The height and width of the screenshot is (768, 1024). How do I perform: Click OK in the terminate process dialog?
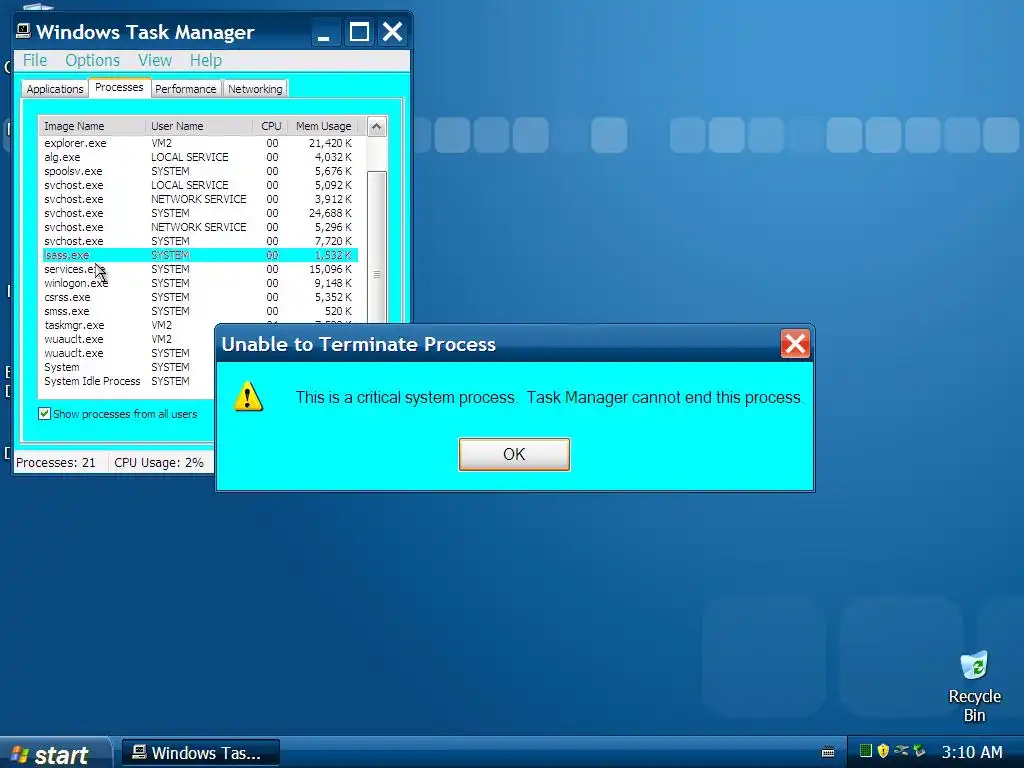514,454
